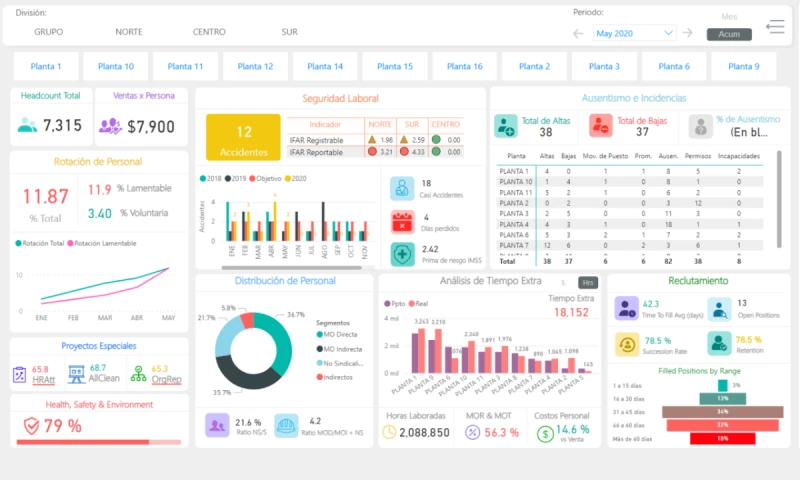Screen dimensions: 800x480
Task: Advance to next period with right arrow
Action: point(687,33)
